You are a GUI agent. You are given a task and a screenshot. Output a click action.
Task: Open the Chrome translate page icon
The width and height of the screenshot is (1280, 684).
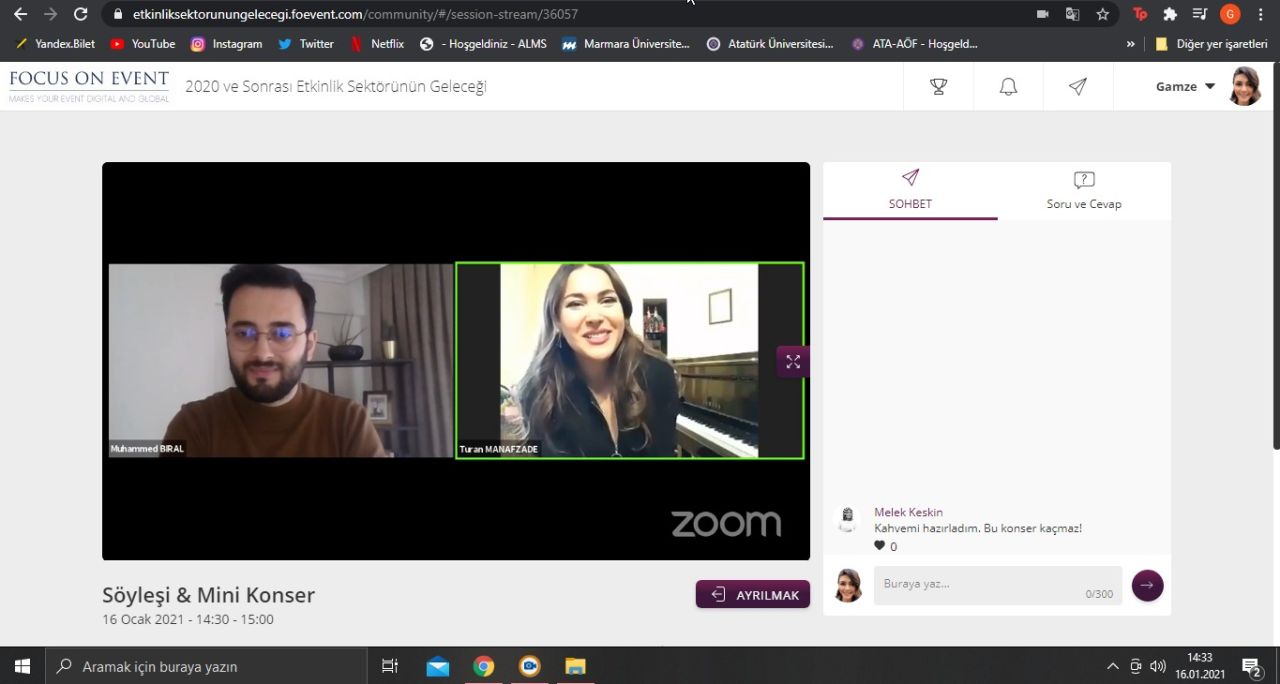coord(1072,14)
